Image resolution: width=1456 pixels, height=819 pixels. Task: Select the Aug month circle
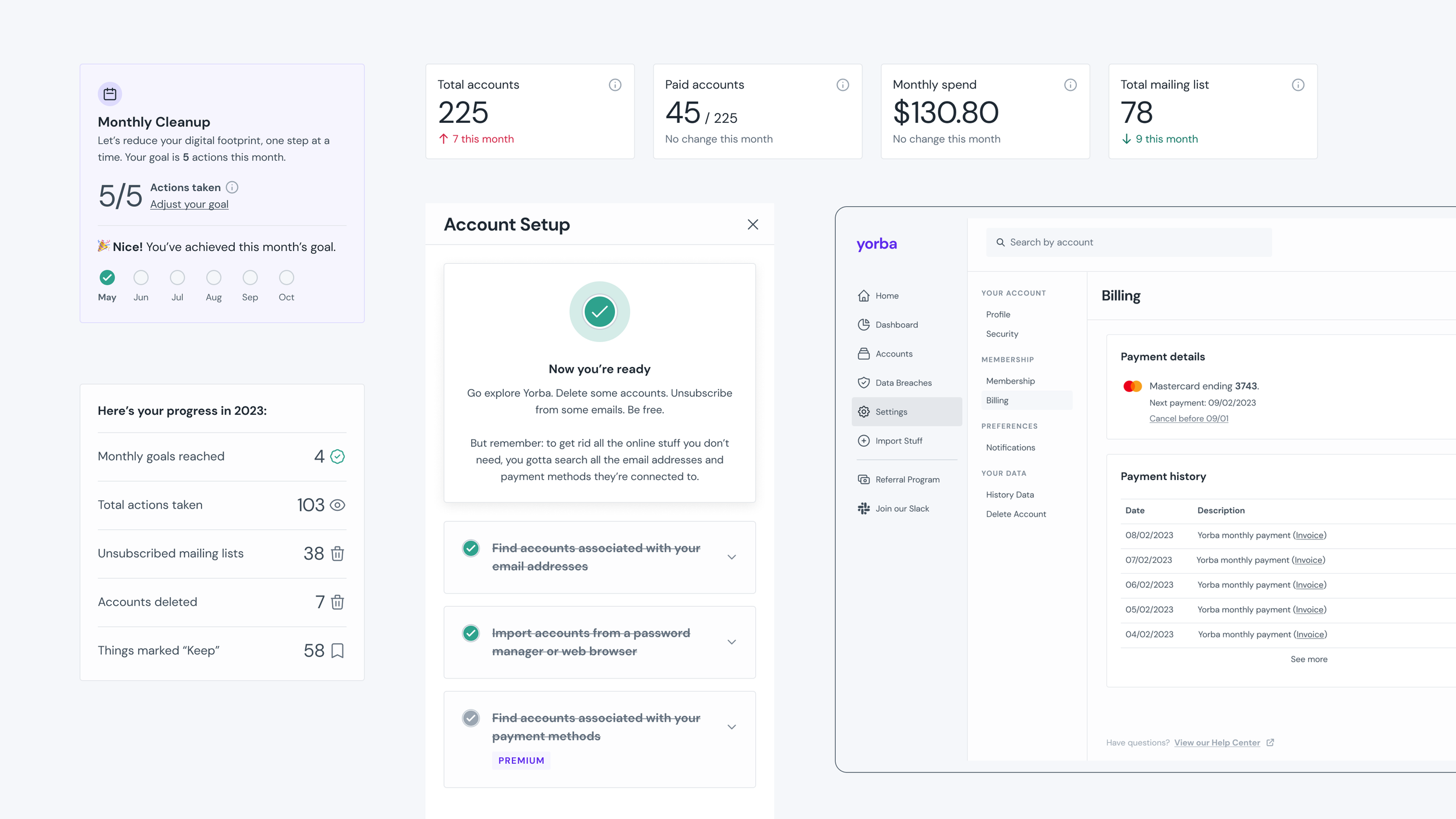point(214,278)
